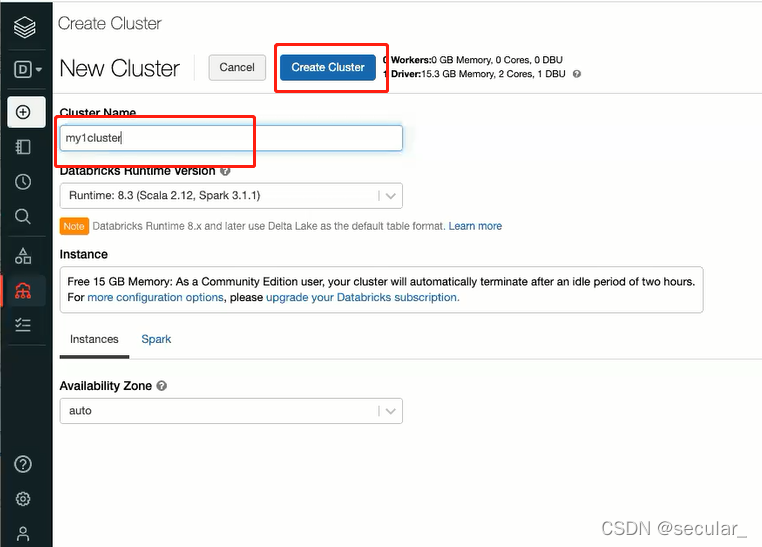This screenshot has width=762, height=547.
Task: Open the Availability Zone auto dropdown
Action: tap(231, 411)
